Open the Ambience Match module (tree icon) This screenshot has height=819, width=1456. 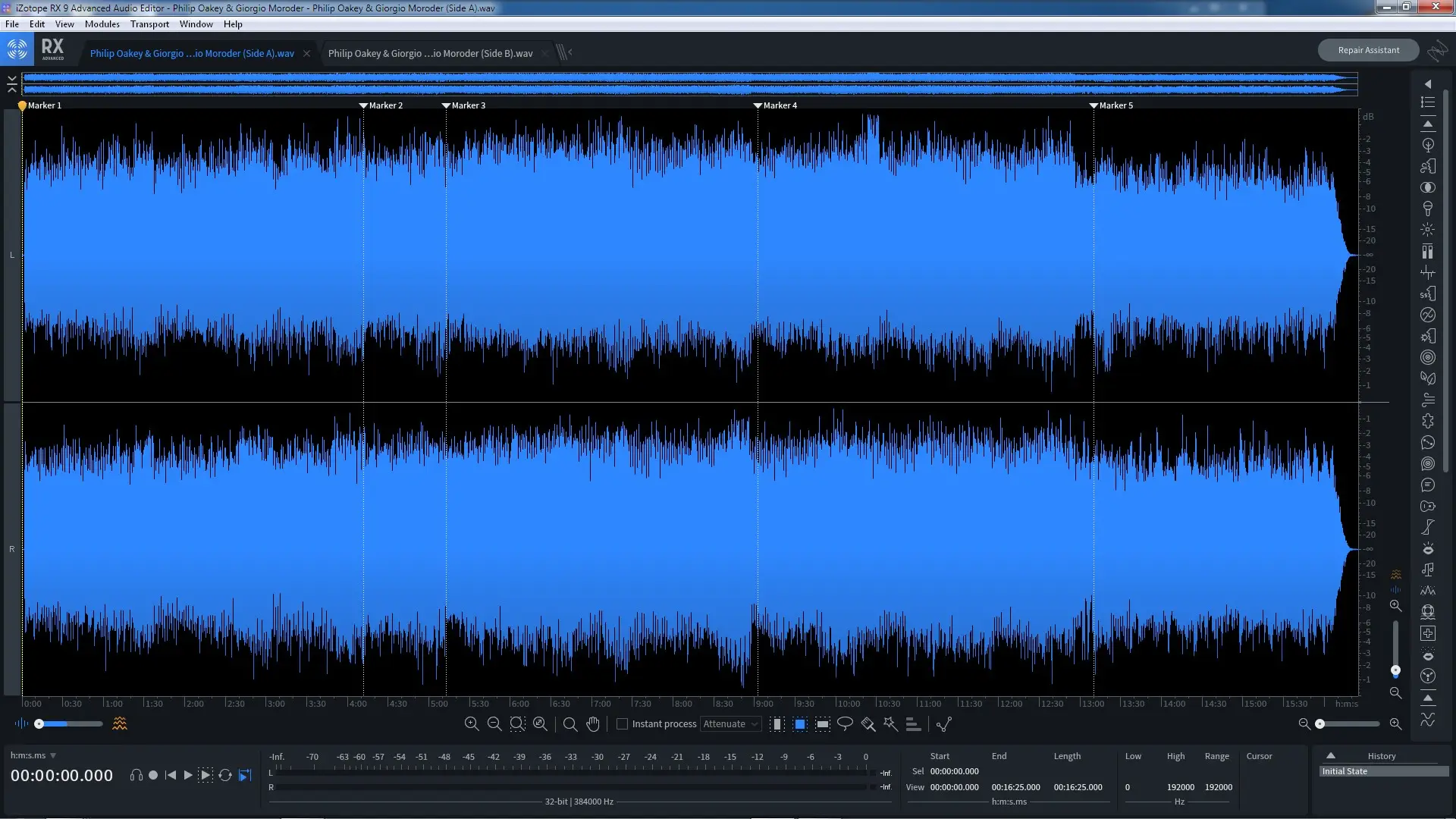tap(1428, 145)
